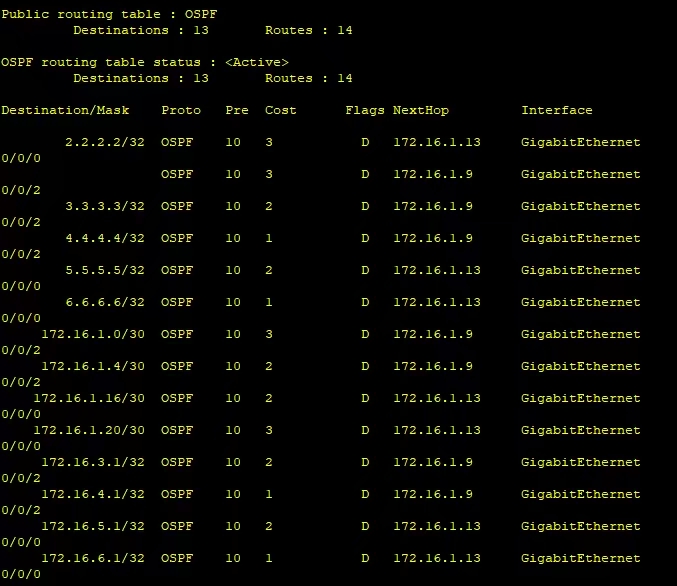Select destination 5.5.5.5/32
677x586 pixels.
click(105, 270)
